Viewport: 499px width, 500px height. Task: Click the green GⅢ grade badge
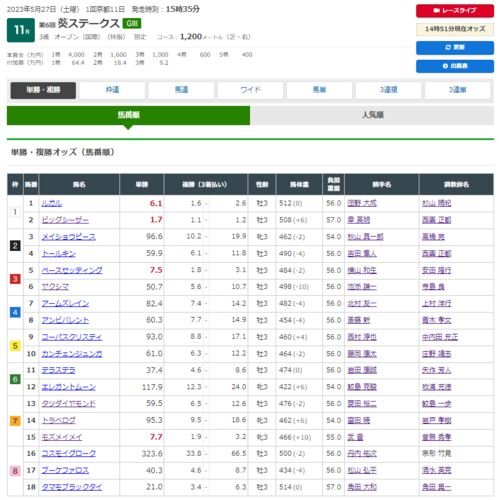pos(132,24)
